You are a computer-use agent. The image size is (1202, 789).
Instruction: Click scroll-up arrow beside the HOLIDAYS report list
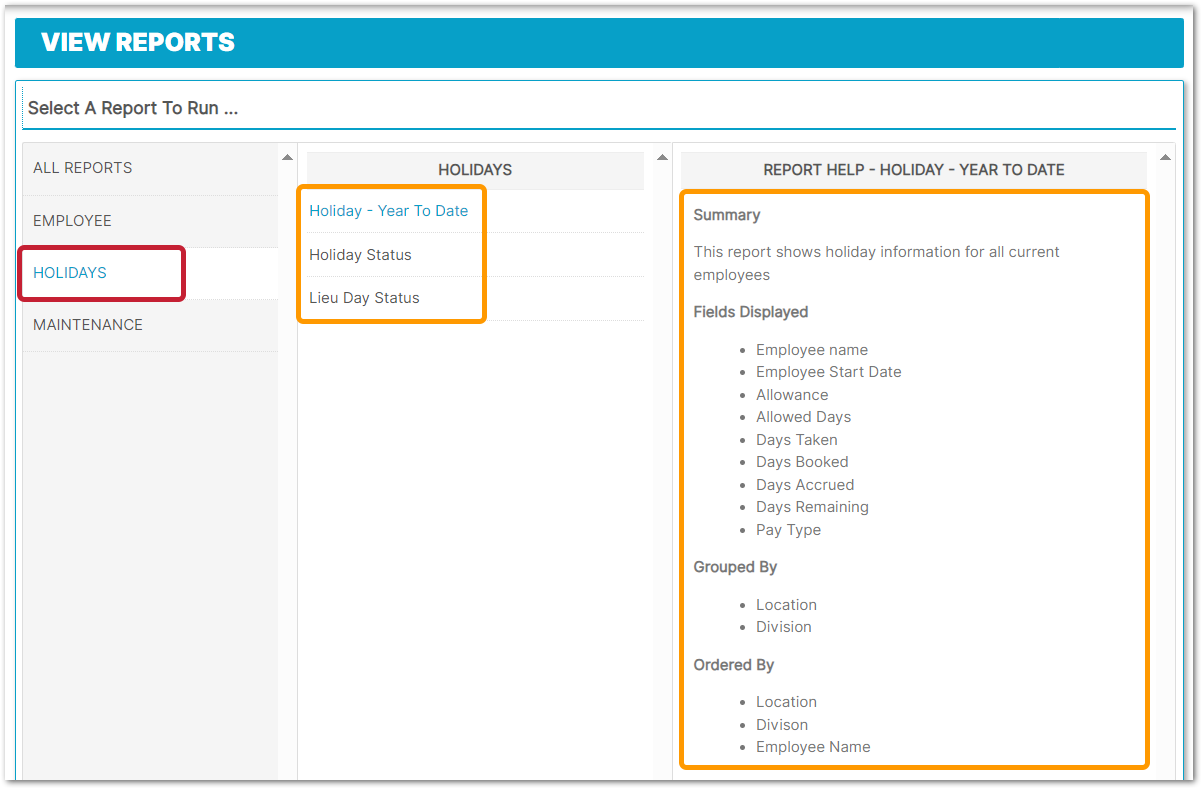point(660,157)
